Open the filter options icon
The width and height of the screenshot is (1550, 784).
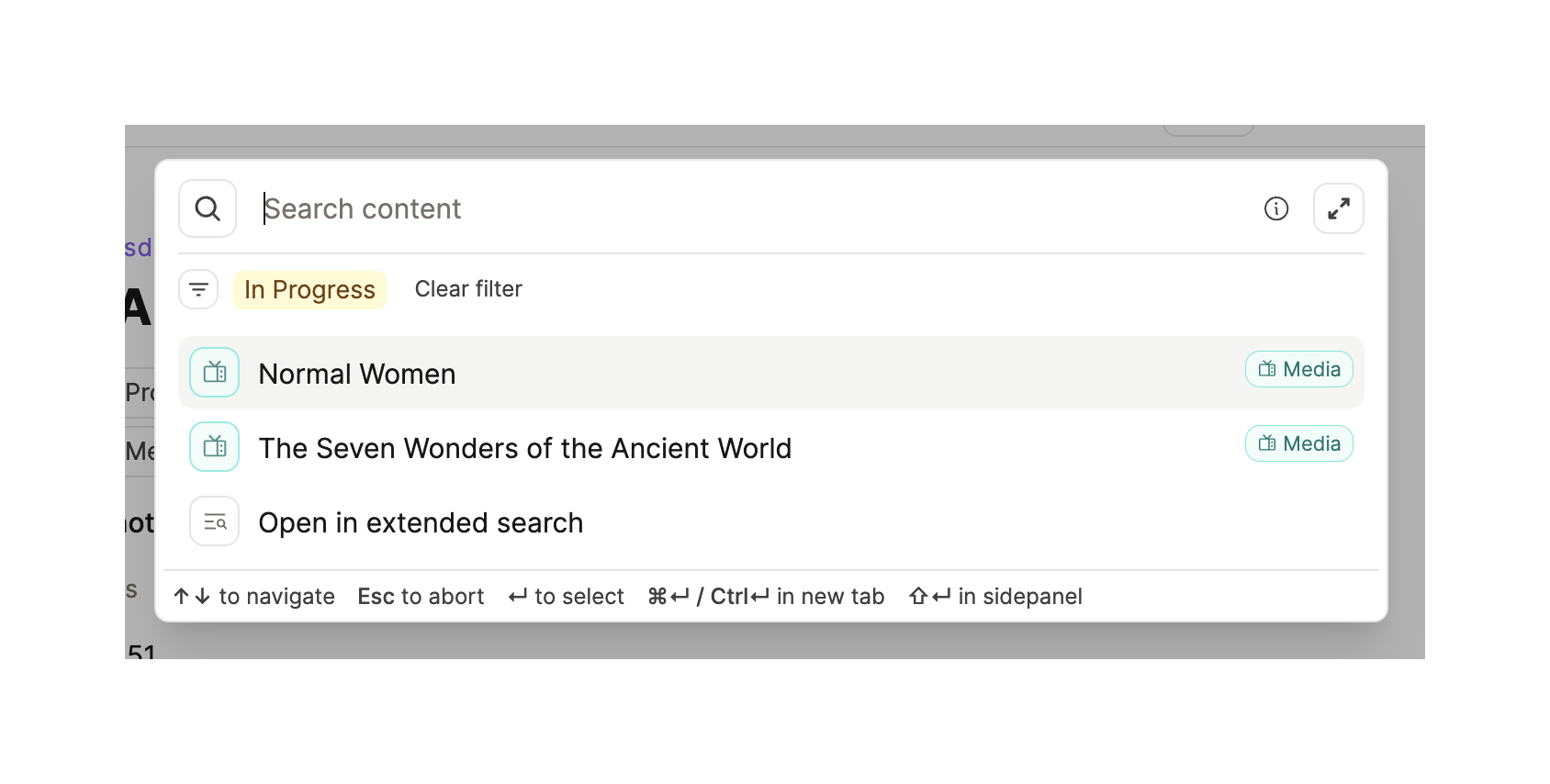tap(198, 289)
